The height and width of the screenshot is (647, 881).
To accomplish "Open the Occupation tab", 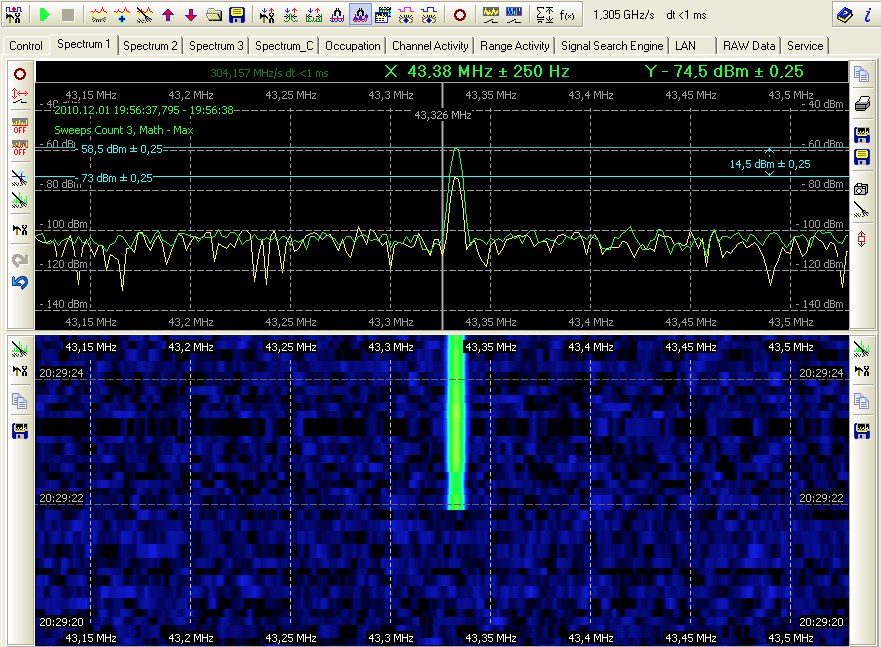I will click(x=352, y=46).
